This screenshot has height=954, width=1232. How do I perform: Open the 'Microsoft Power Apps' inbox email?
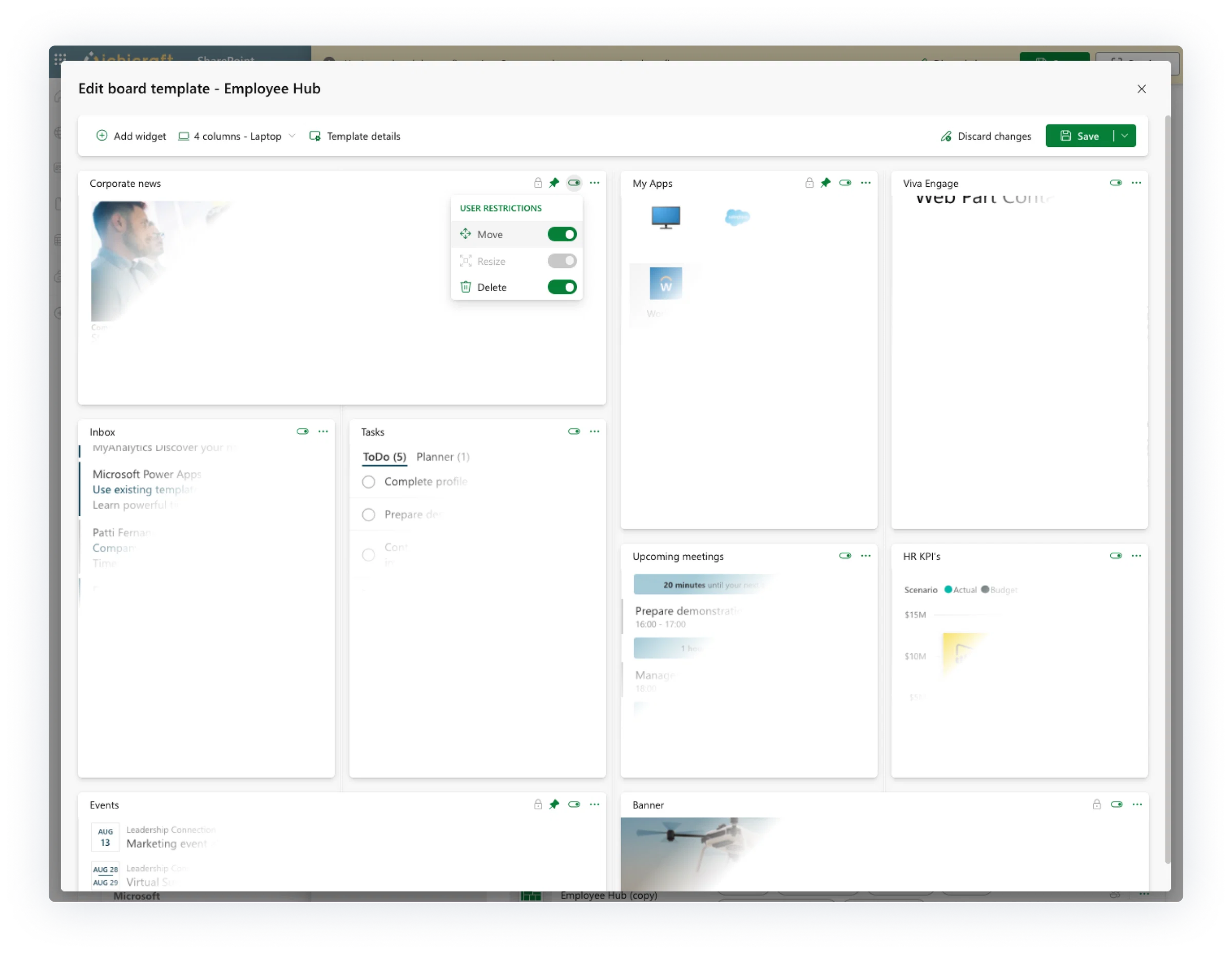147,490
